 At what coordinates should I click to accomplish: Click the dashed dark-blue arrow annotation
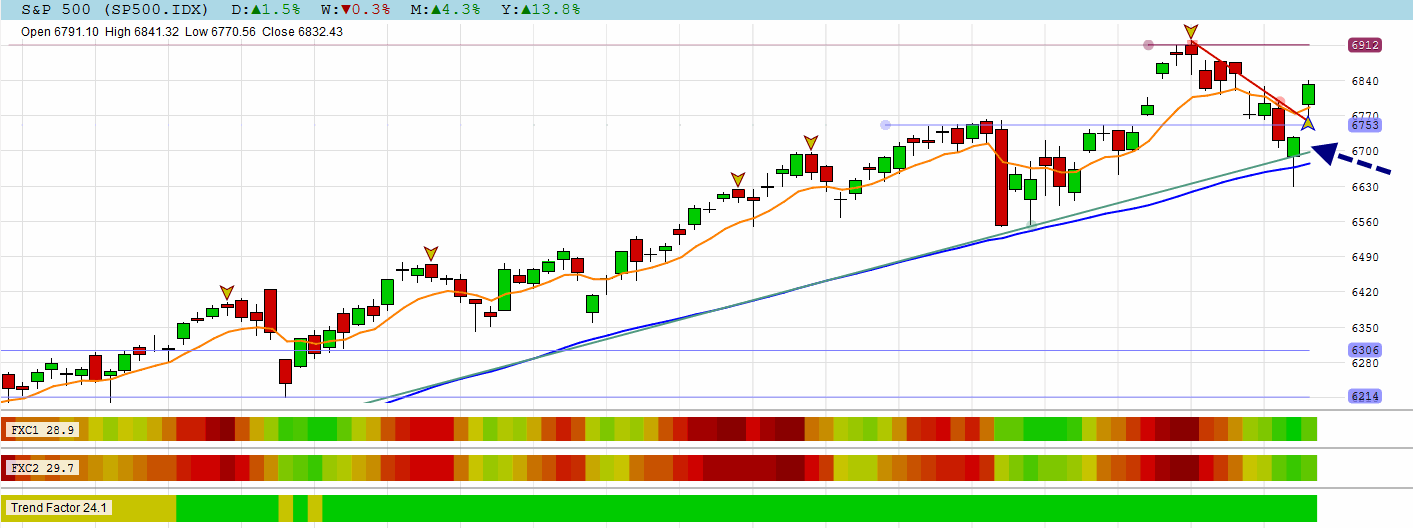coord(1350,160)
